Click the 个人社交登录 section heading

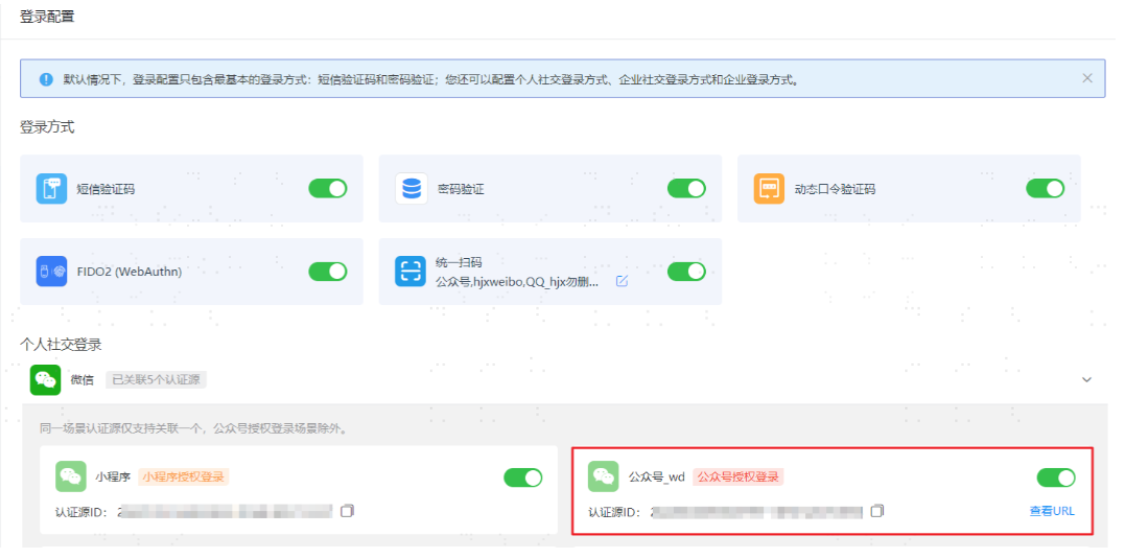click(60, 344)
